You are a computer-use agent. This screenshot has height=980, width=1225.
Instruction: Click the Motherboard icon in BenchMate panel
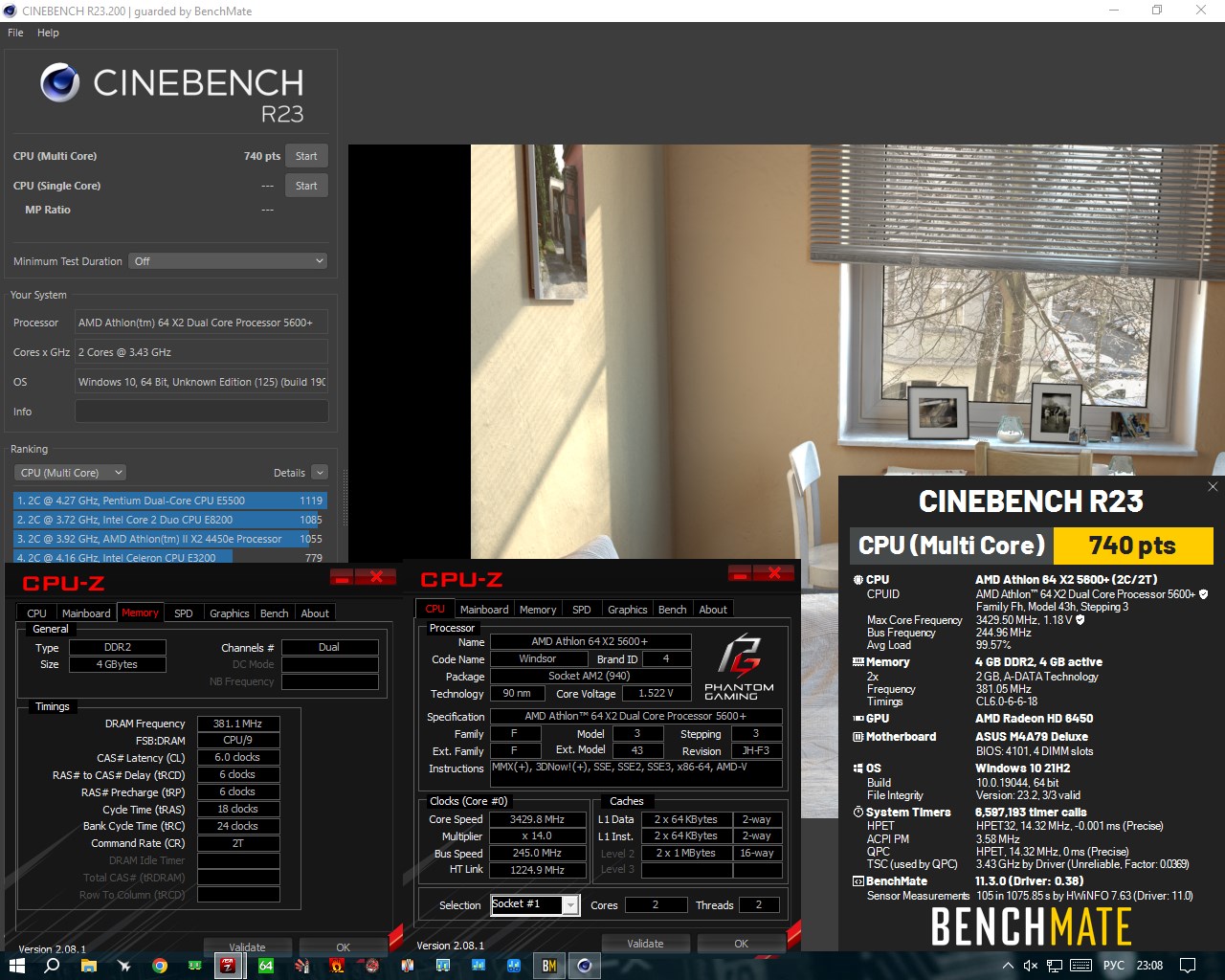point(857,737)
